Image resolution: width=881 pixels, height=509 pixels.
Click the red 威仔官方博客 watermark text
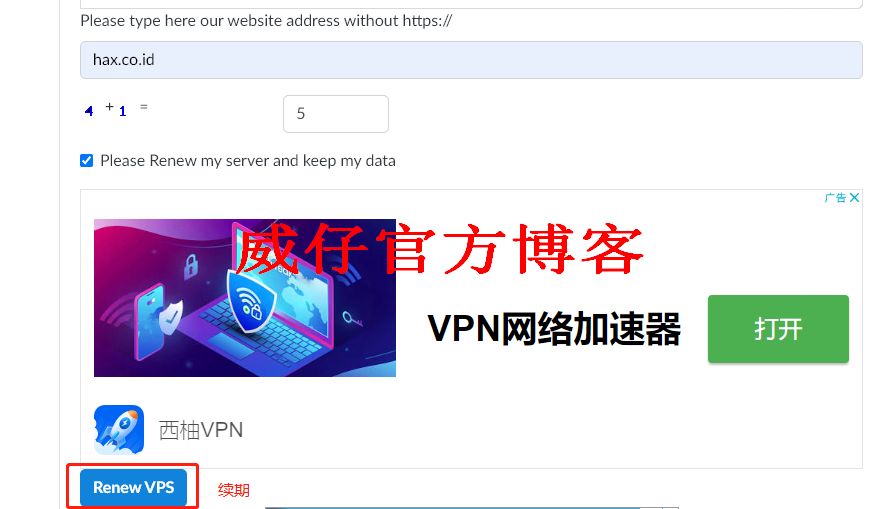coord(438,249)
